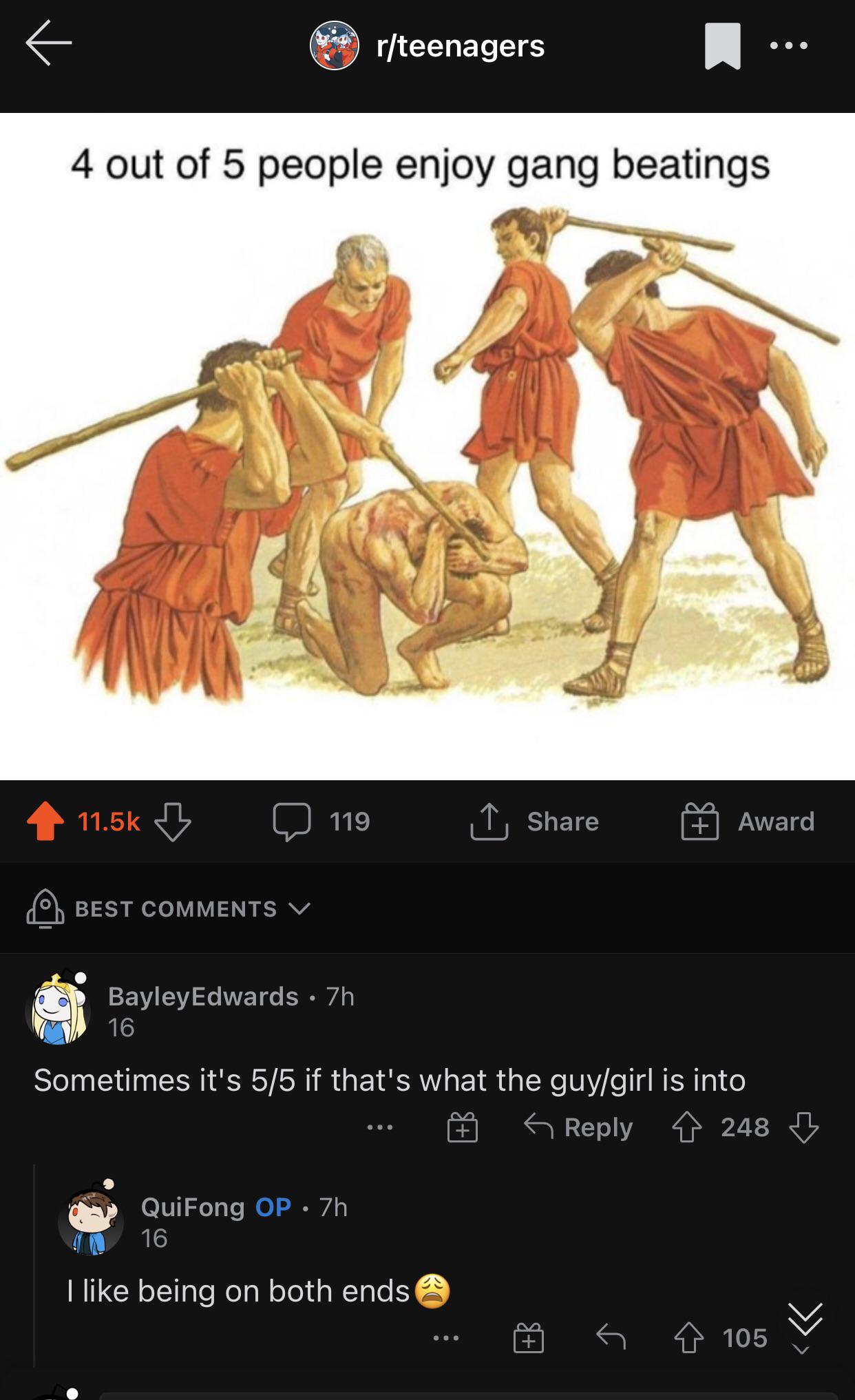Viewport: 855px width, 1400px height.
Task: Expand the Best Comments sort dropdown
Action: 169,908
